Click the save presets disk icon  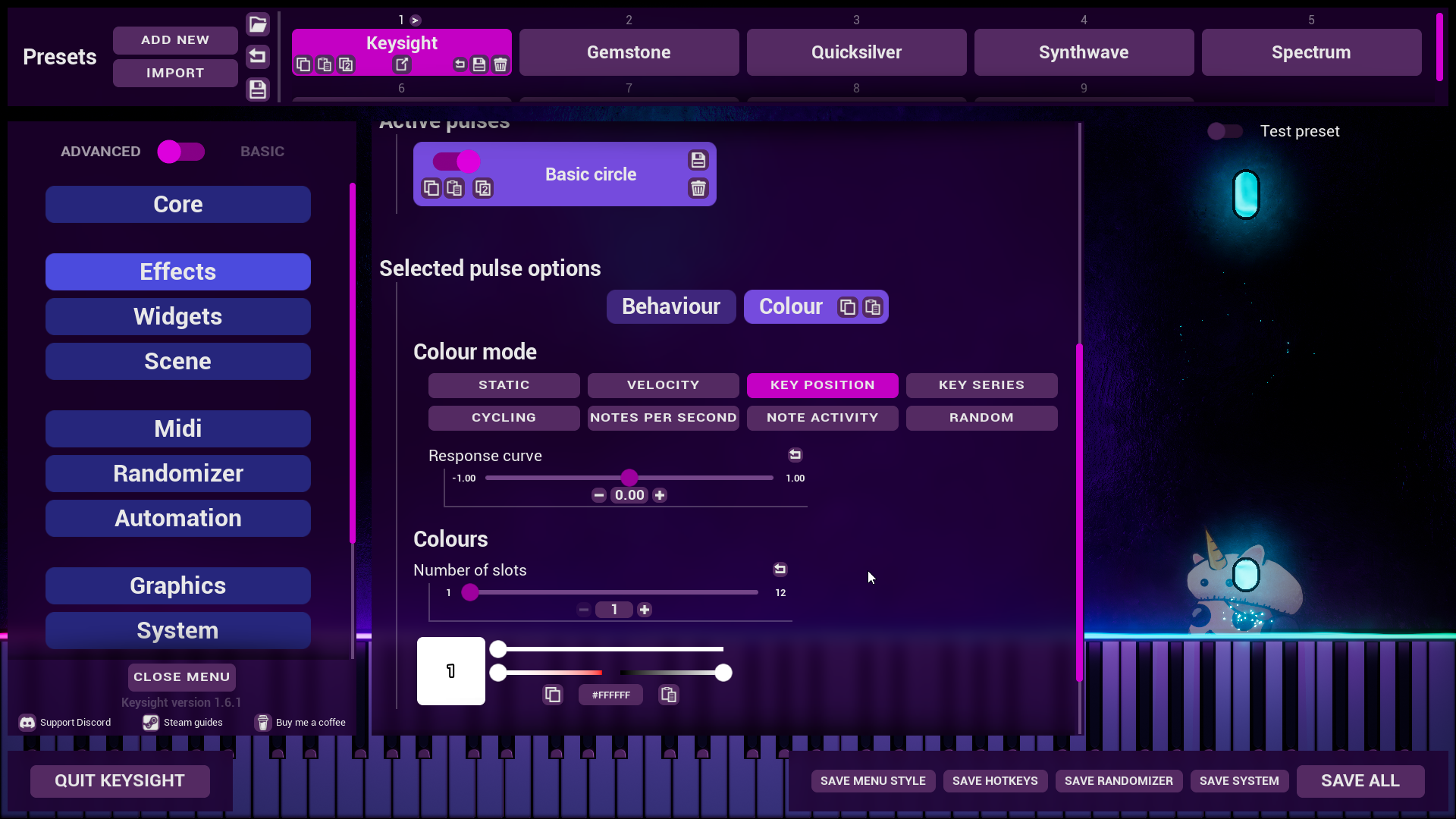click(x=258, y=89)
